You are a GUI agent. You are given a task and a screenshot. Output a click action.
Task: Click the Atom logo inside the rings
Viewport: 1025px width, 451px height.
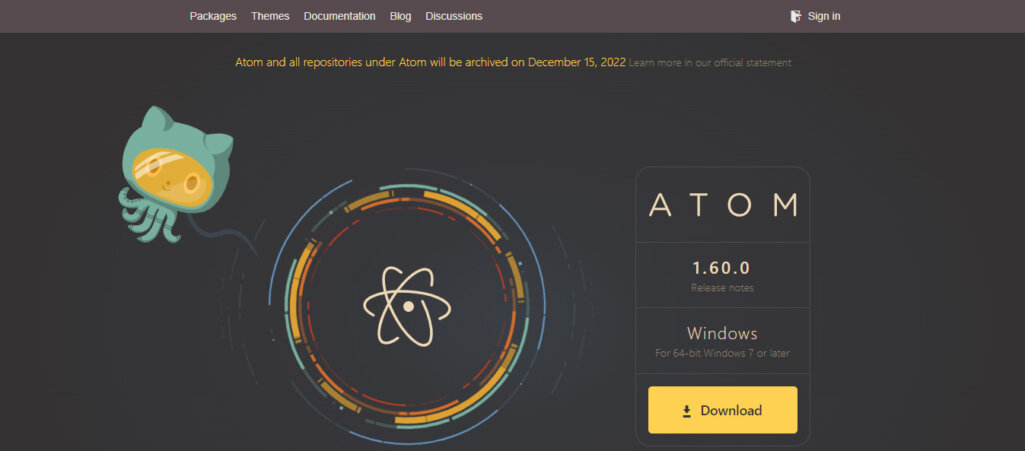pos(407,306)
